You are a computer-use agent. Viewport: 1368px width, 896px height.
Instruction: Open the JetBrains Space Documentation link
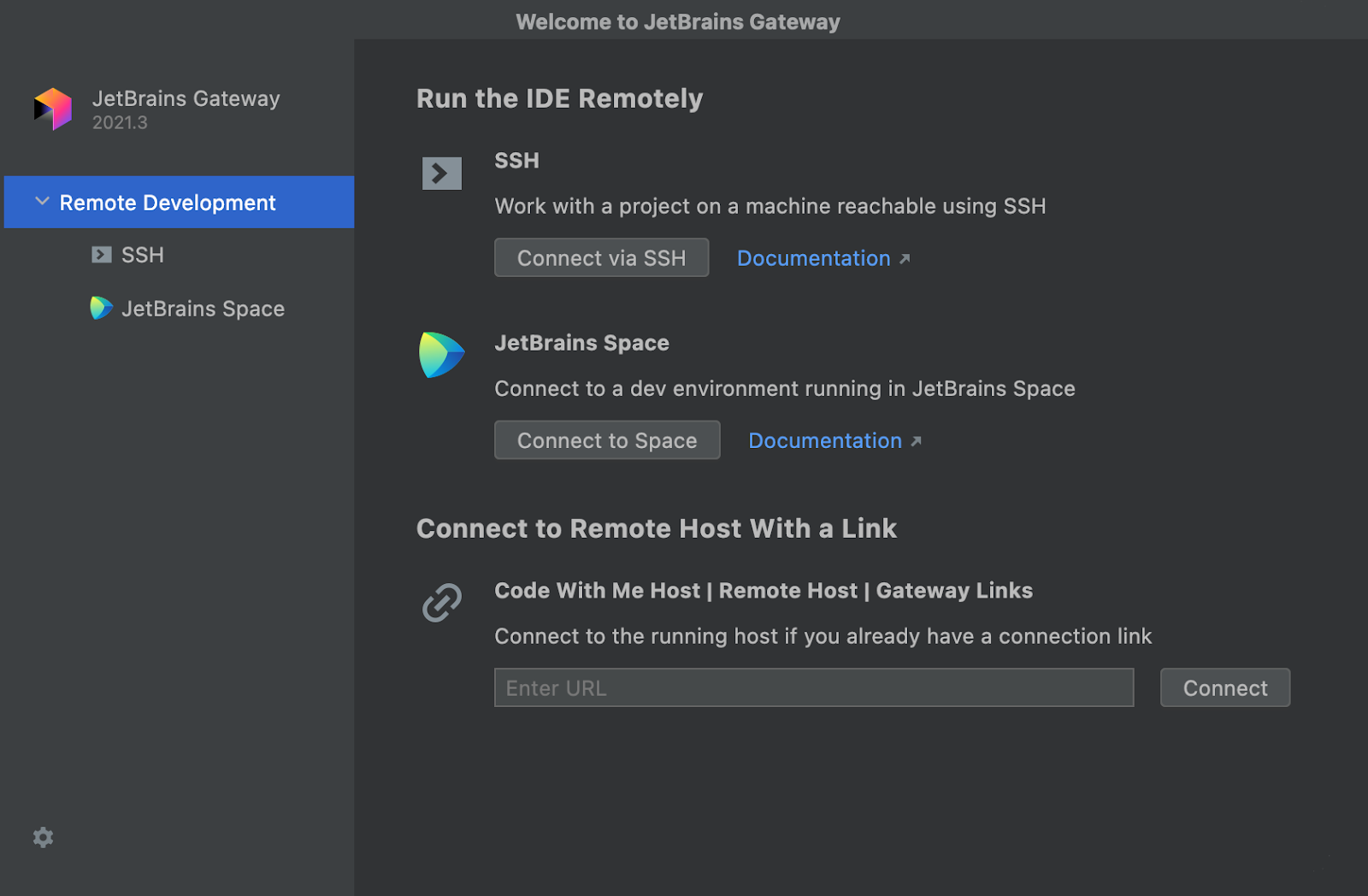(x=824, y=440)
